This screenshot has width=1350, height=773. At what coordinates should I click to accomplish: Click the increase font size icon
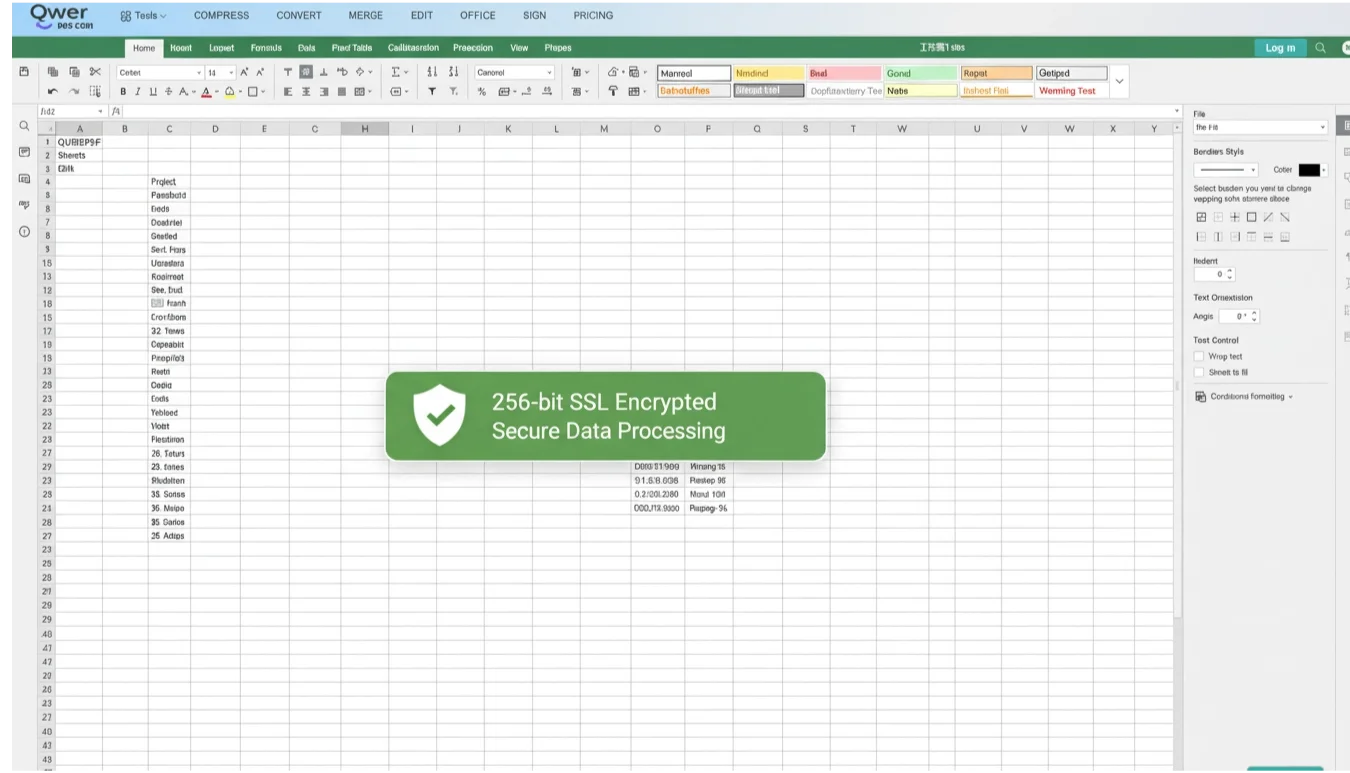pos(244,72)
